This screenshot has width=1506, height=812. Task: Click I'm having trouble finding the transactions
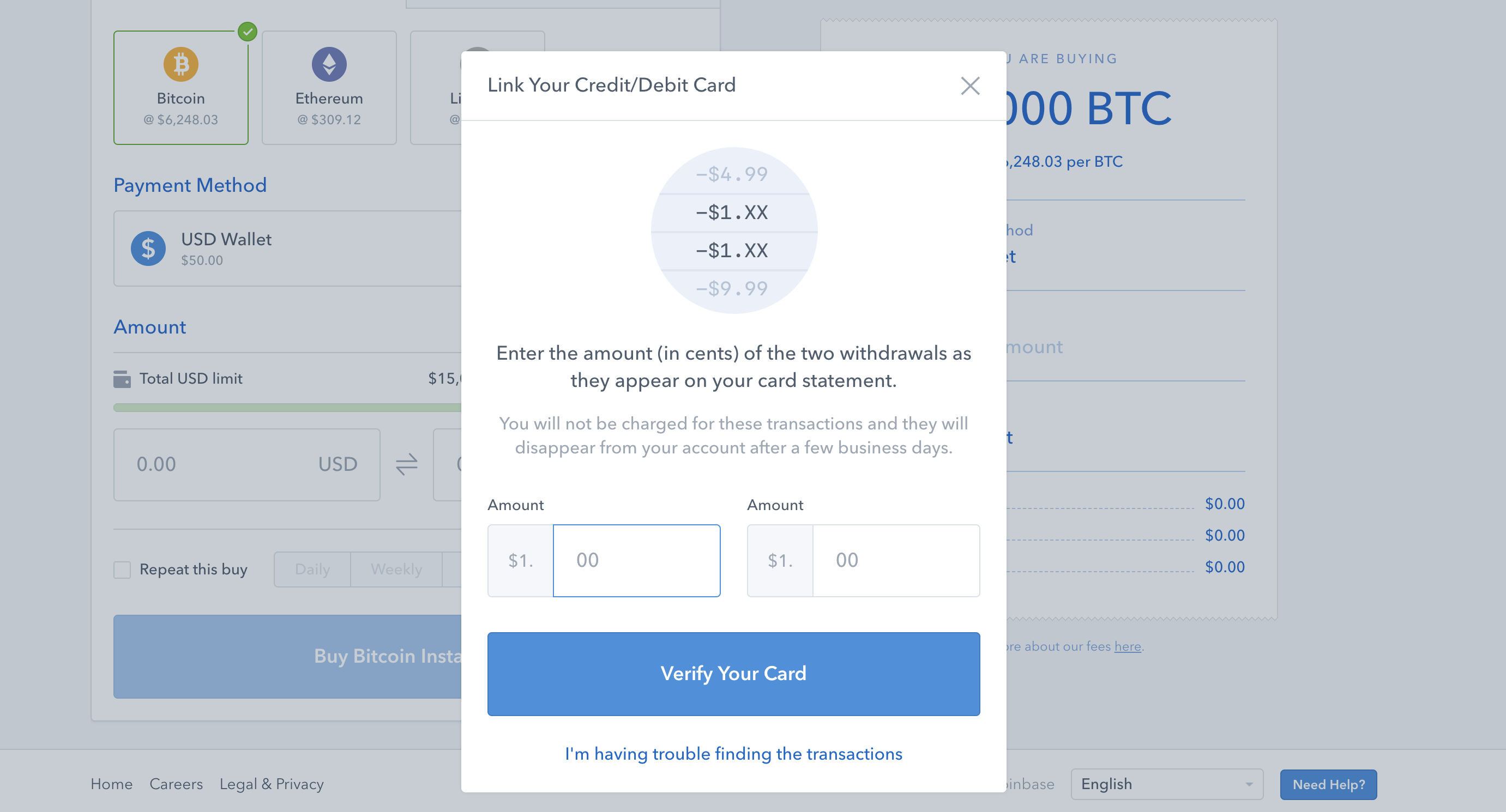733,753
